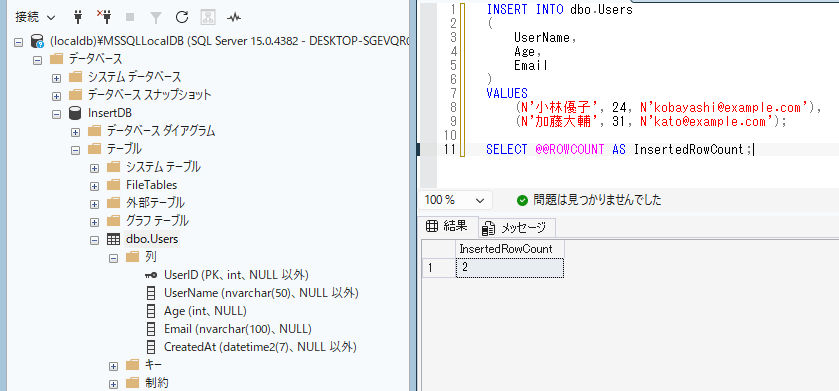Click the column icon beside UserName
The height and width of the screenshot is (391, 839).
click(151, 294)
